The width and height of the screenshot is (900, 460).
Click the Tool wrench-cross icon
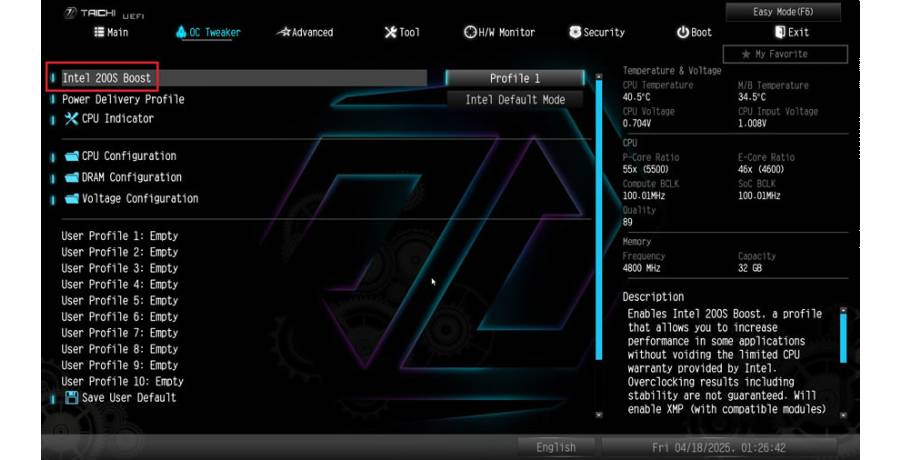pos(390,32)
